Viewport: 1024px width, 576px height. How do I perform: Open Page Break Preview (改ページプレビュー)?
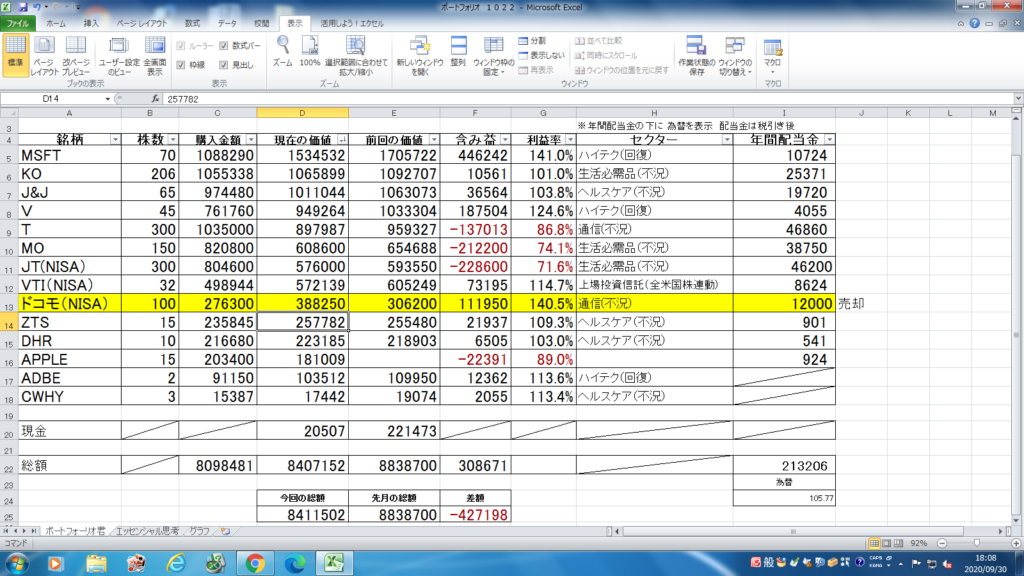pos(76,55)
